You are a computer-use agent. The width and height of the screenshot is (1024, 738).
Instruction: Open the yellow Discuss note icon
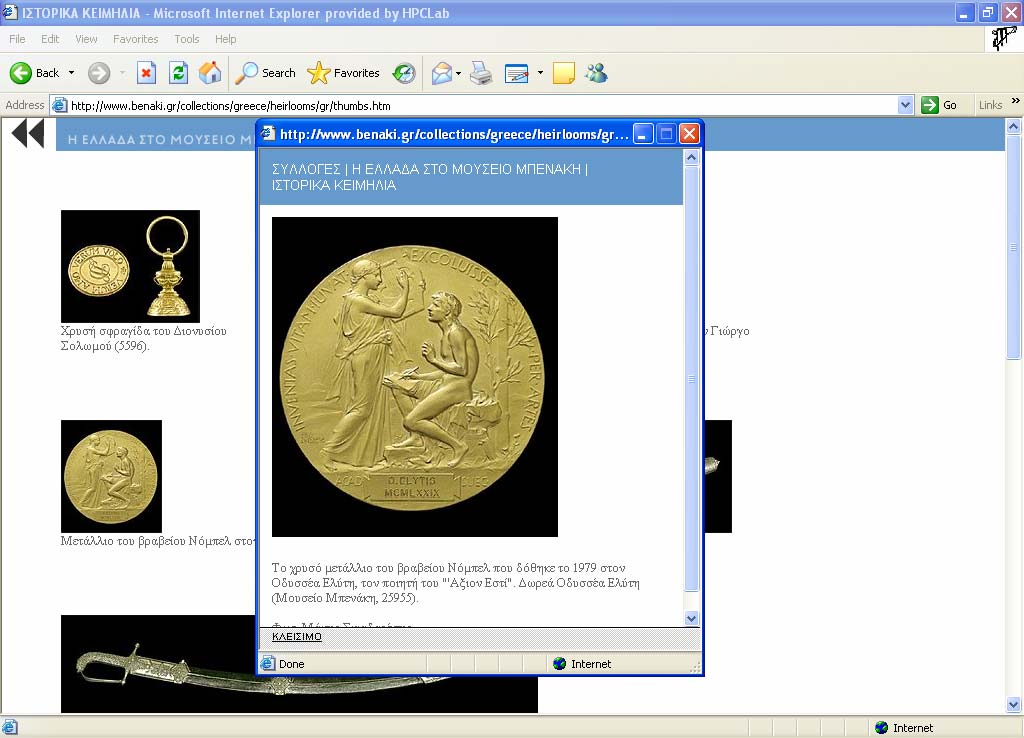[564, 72]
